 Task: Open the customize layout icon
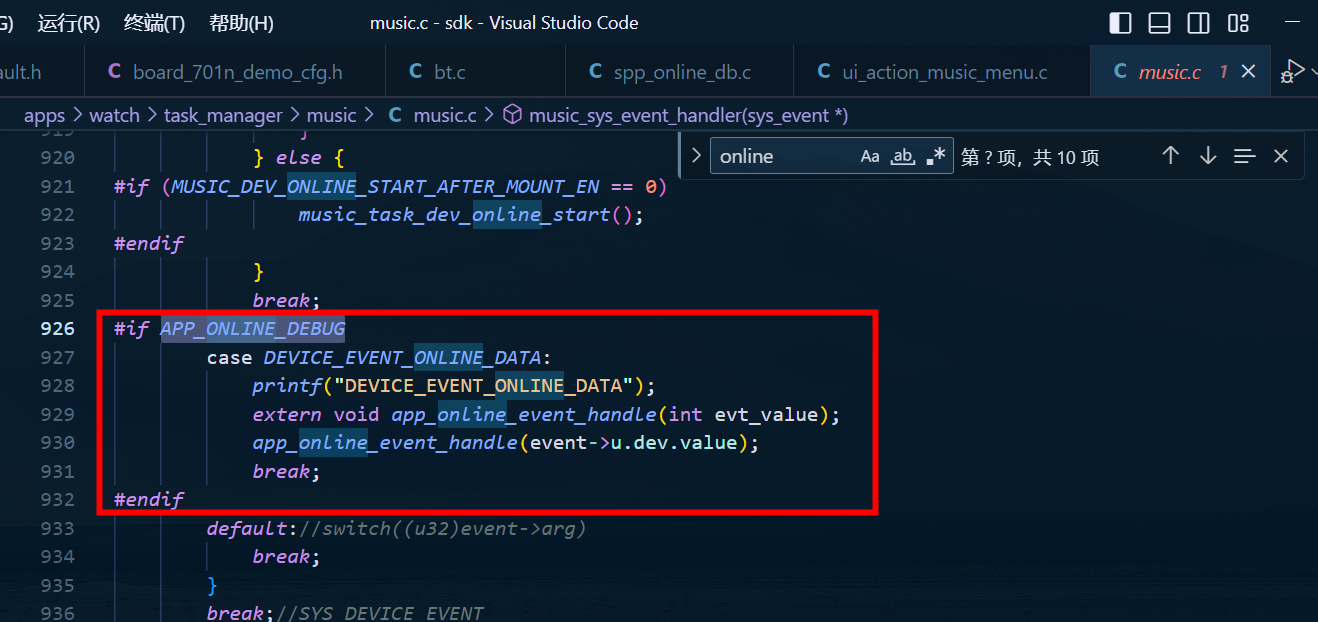pyautogui.click(x=1238, y=23)
